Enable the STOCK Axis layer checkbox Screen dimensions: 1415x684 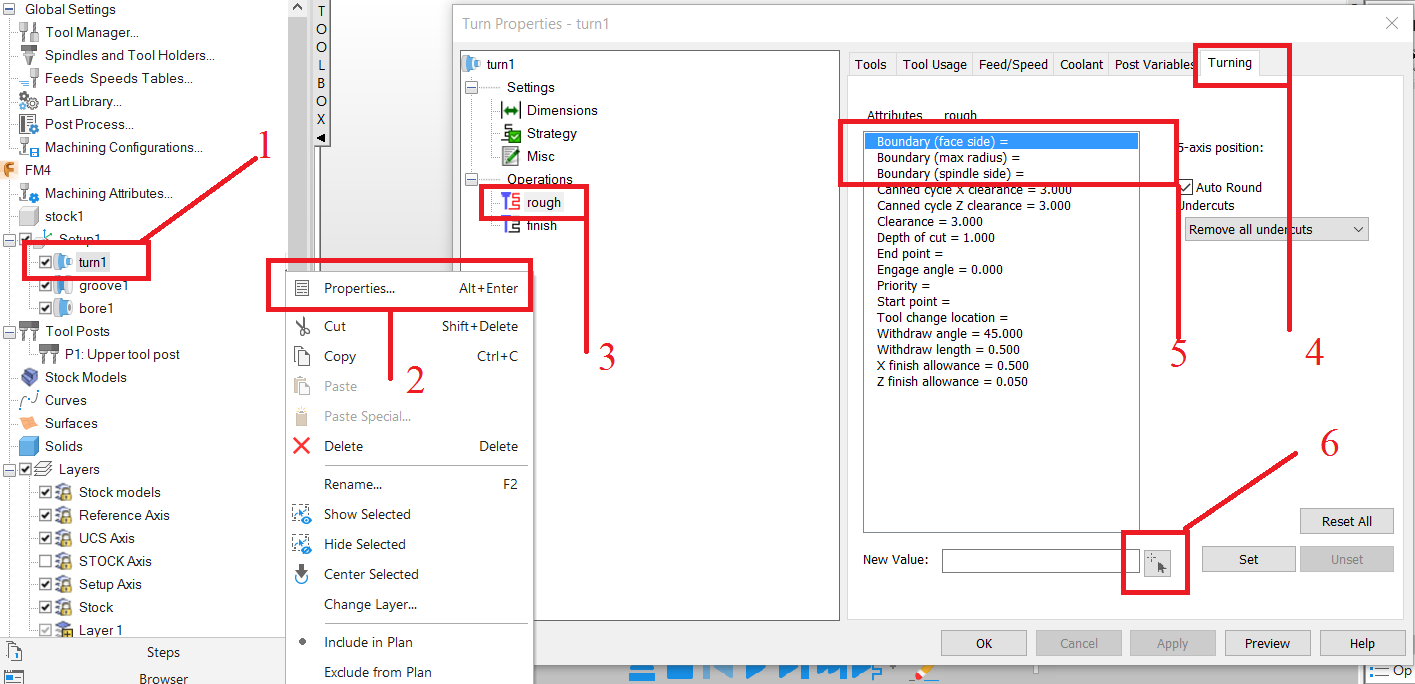coord(45,561)
